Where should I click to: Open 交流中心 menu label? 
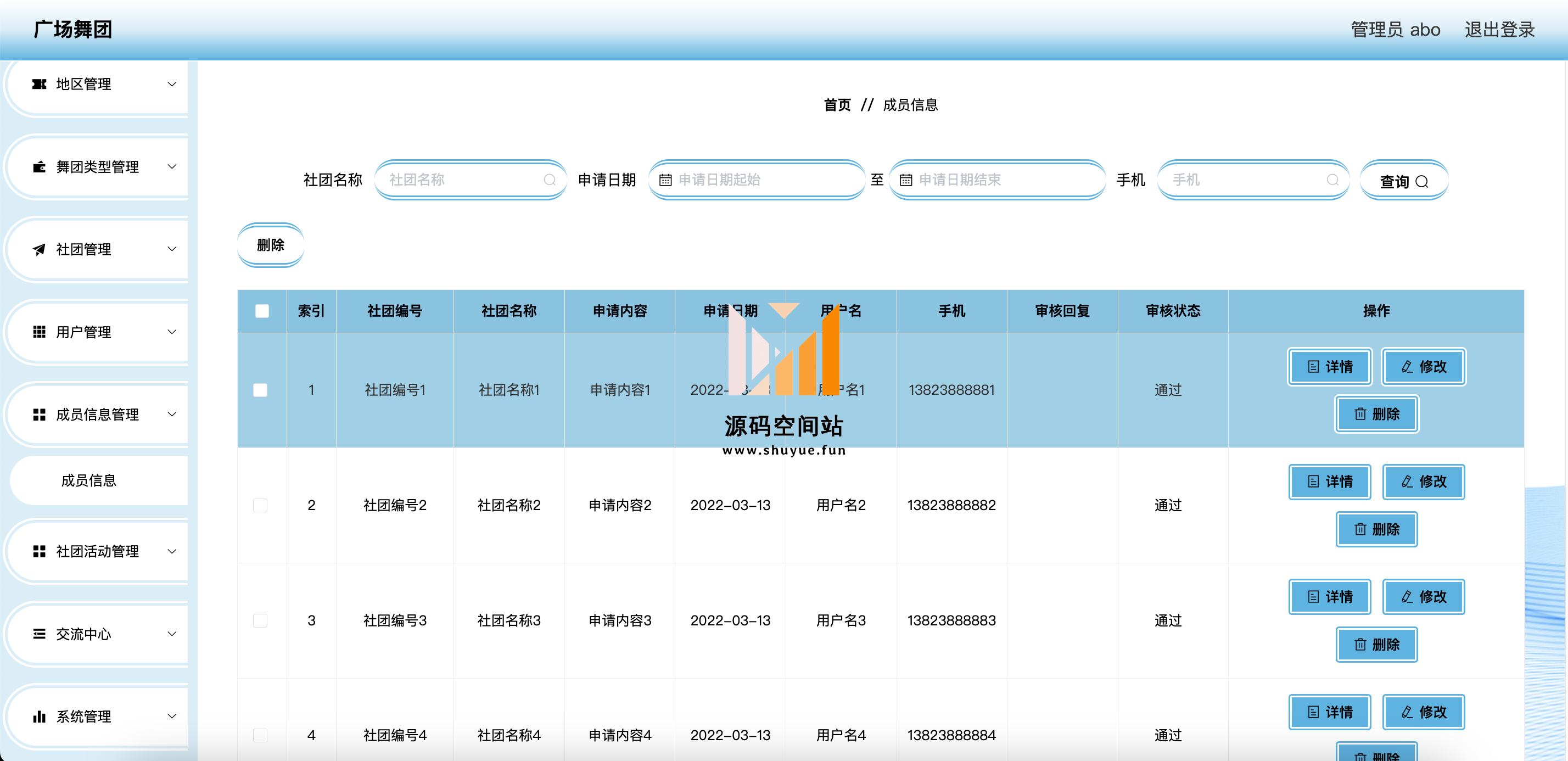pyautogui.click(x=83, y=634)
